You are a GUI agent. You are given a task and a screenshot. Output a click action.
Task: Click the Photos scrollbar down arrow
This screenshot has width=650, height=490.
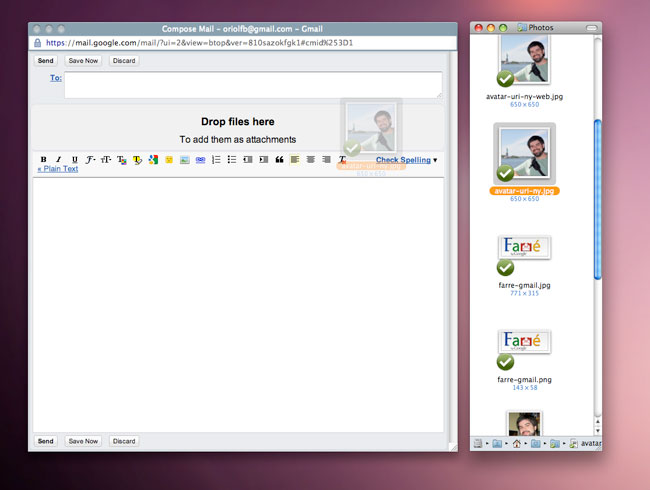click(597, 431)
